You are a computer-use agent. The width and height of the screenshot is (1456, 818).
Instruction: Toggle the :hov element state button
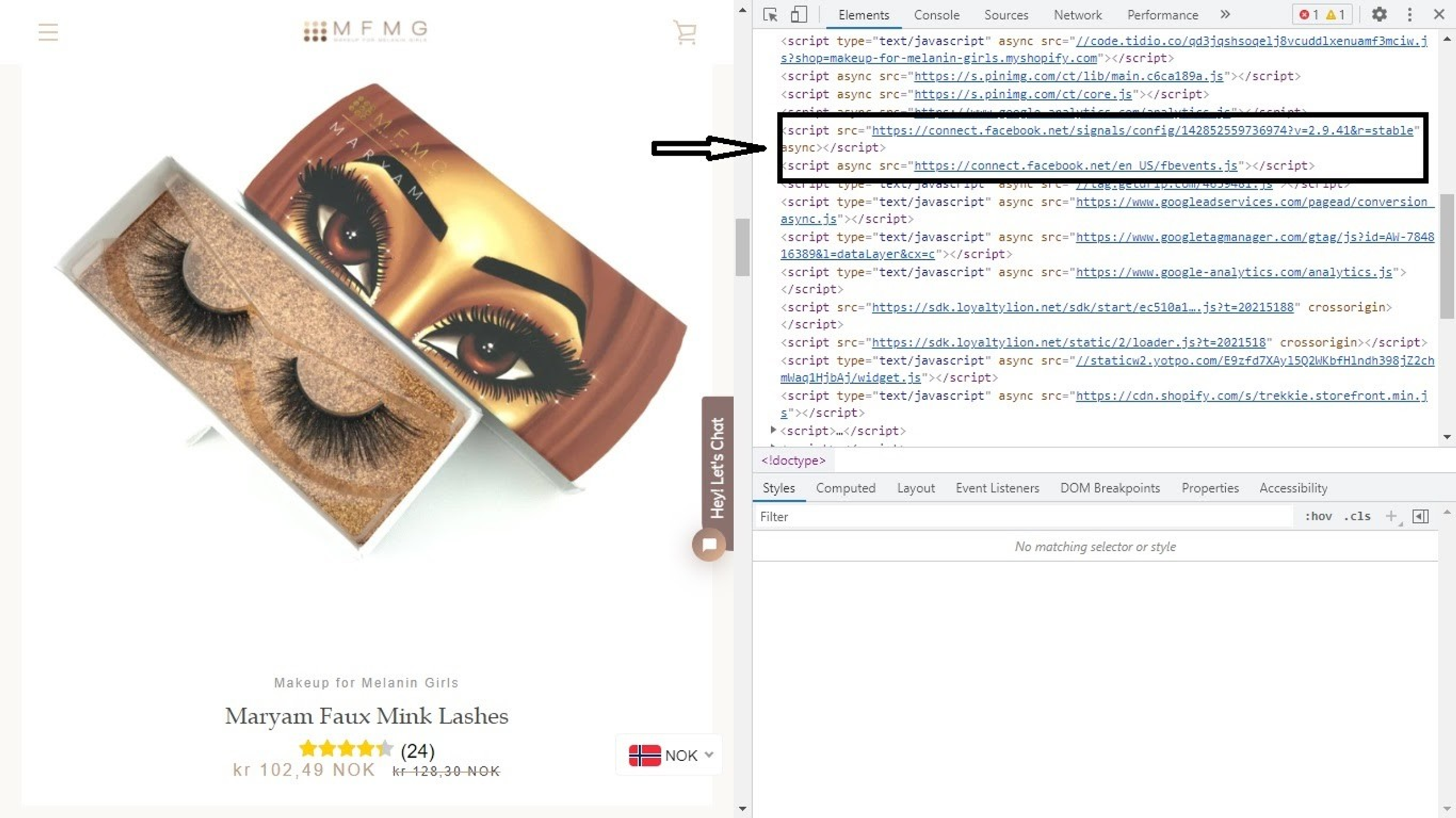(x=1318, y=516)
